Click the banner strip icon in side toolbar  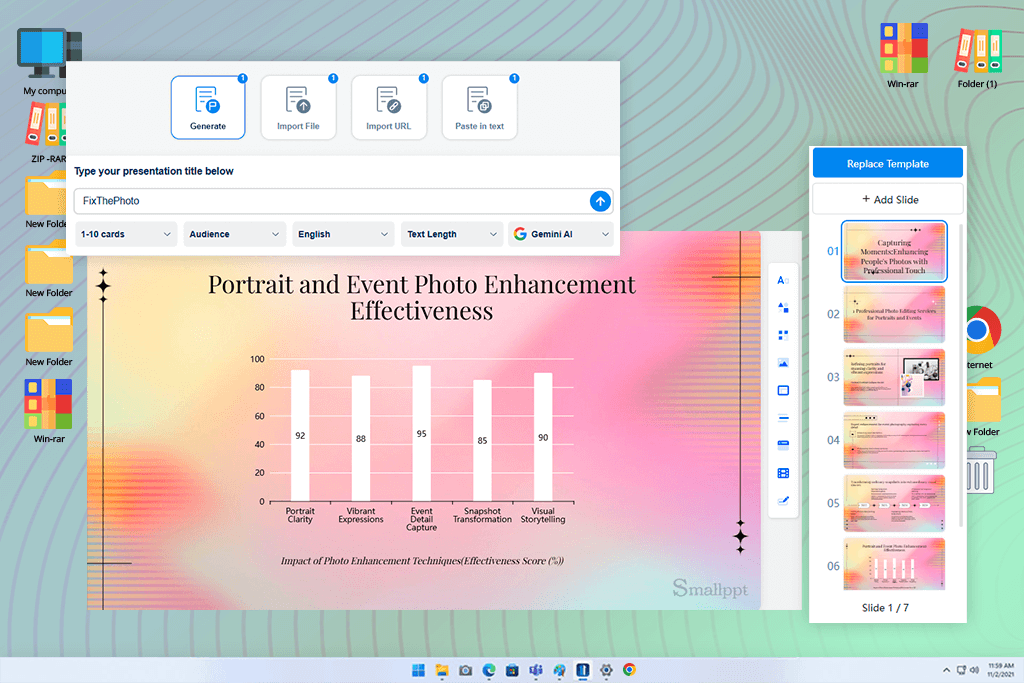(783, 445)
